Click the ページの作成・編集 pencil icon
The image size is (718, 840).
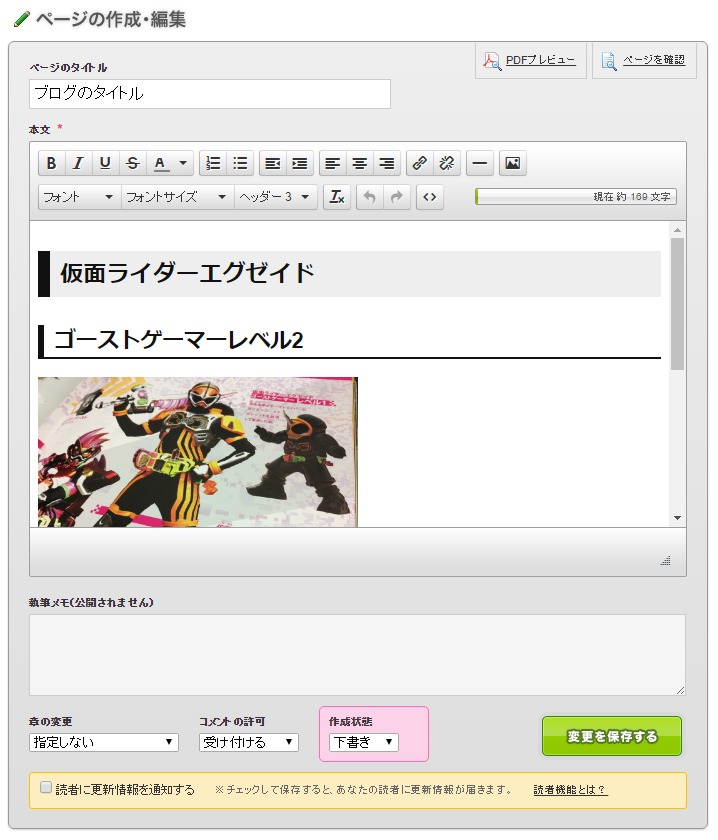(21, 20)
